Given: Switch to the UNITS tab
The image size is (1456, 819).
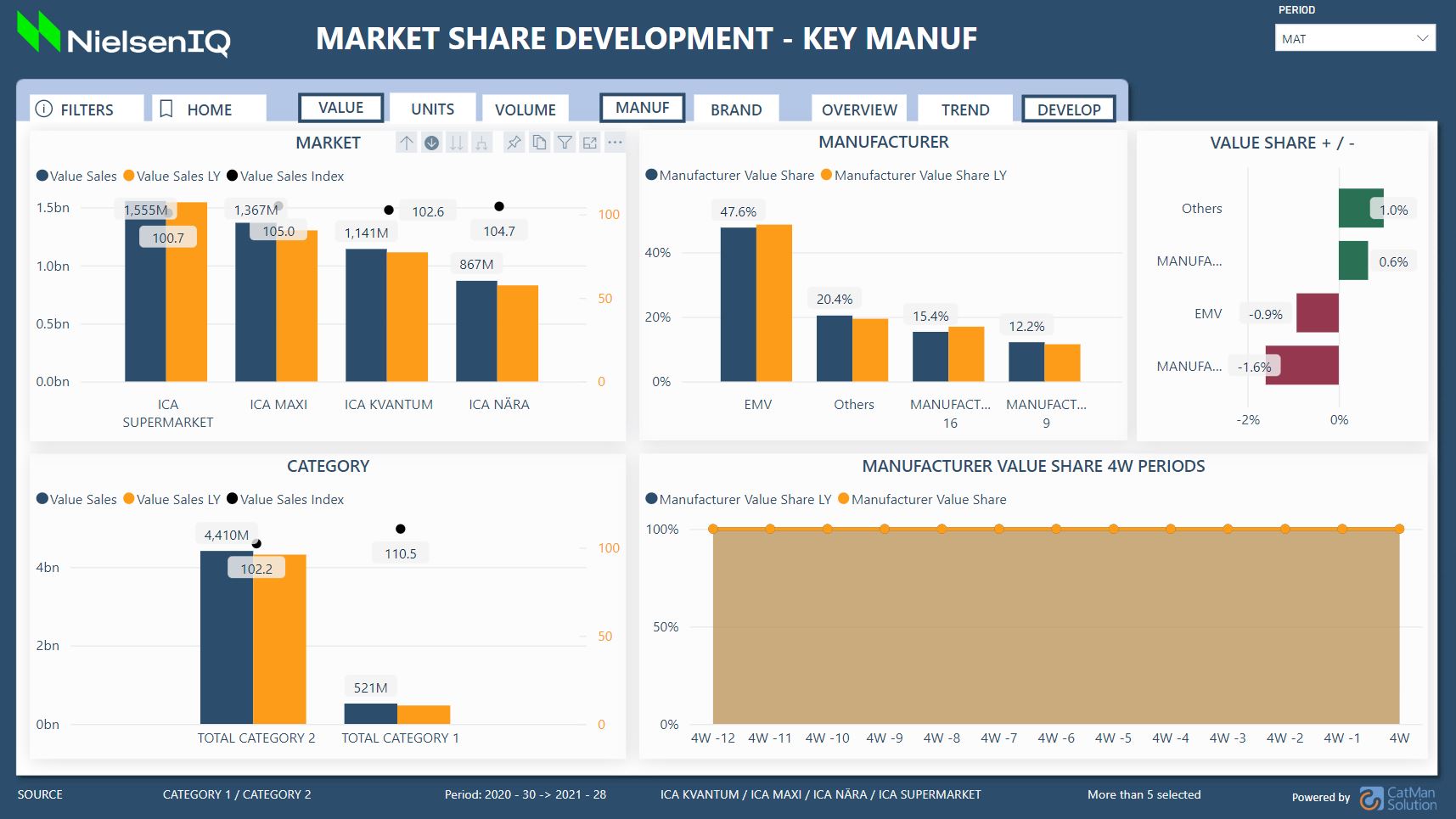Looking at the screenshot, I should [x=432, y=109].
